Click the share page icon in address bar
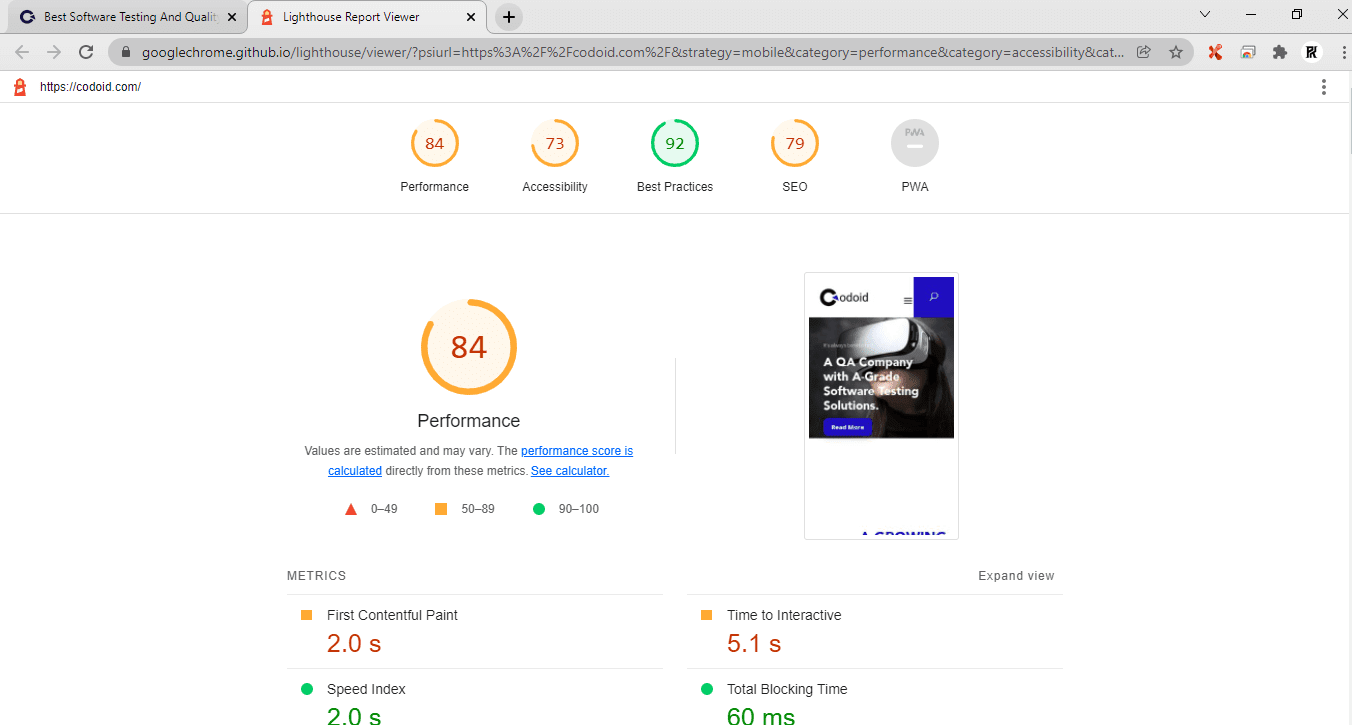Screen dimensions: 1352x725 click(1144, 52)
